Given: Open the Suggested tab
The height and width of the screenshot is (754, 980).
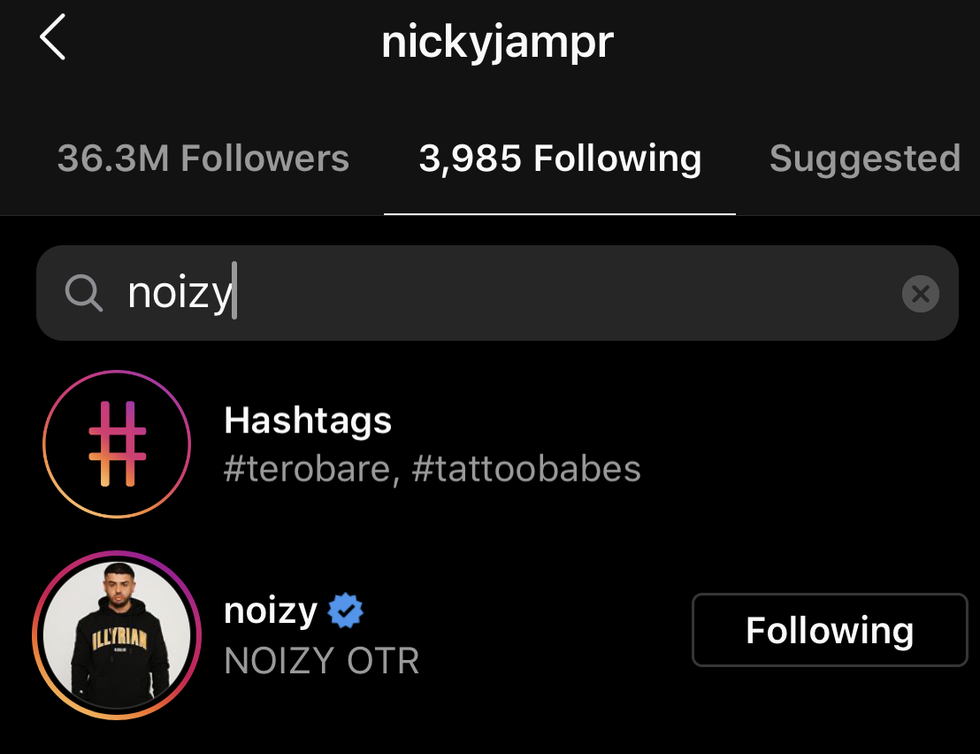Looking at the screenshot, I should tap(864, 159).
